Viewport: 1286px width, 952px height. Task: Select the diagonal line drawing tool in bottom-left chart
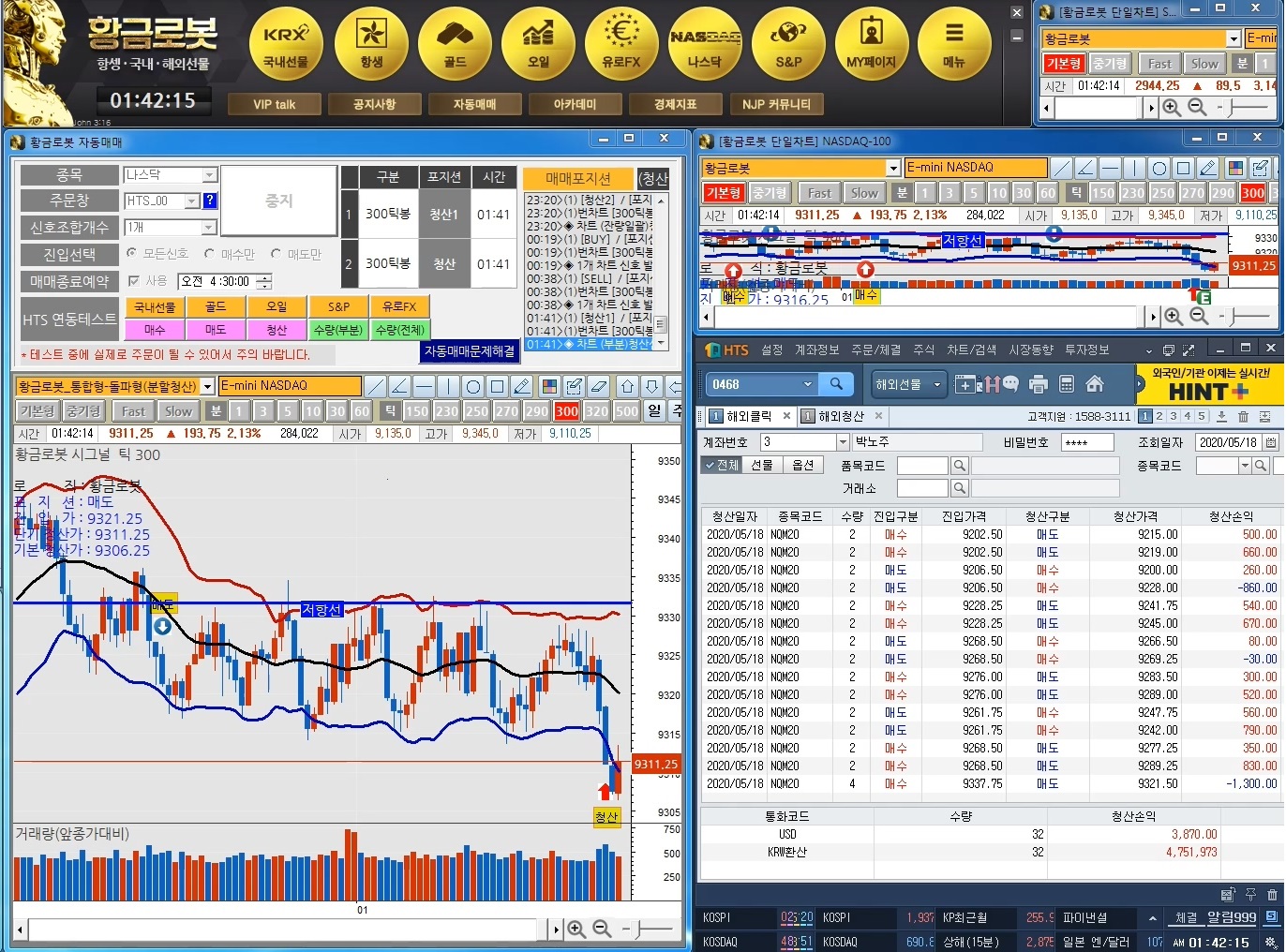(x=375, y=386)
